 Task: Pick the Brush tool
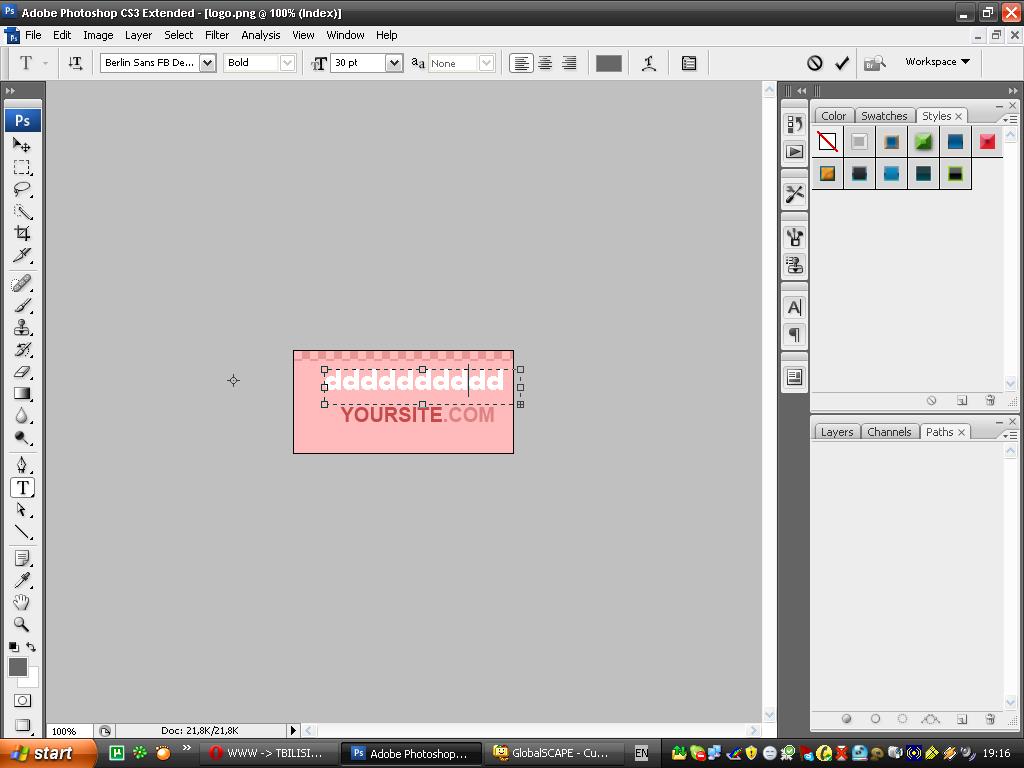(22, 306)
